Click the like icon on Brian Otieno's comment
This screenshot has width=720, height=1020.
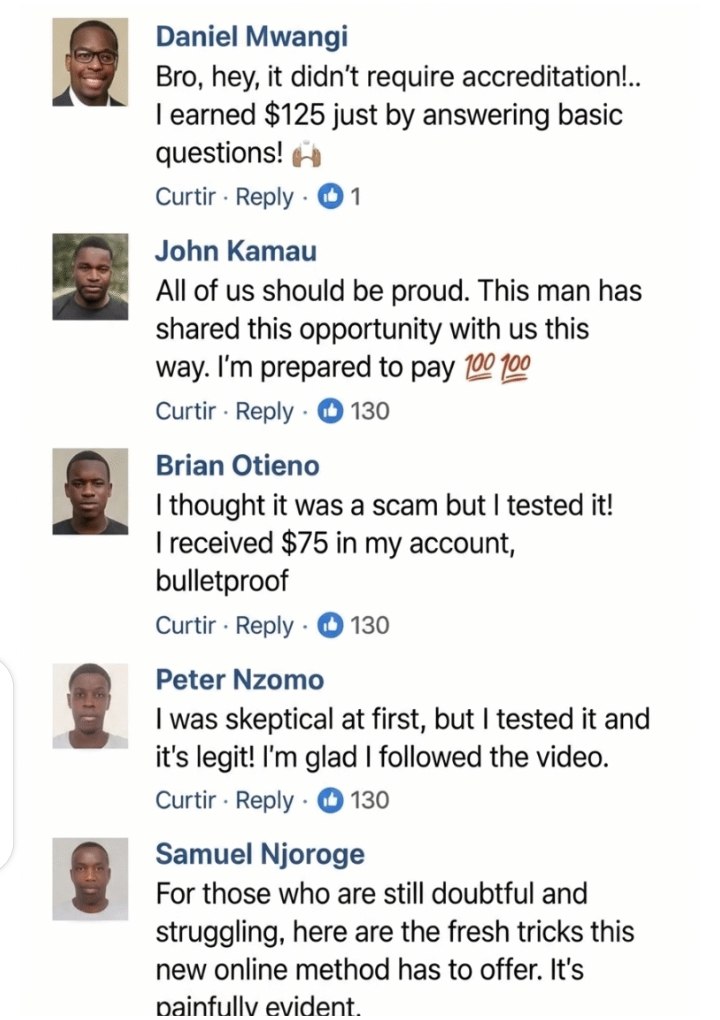[329, 625]
